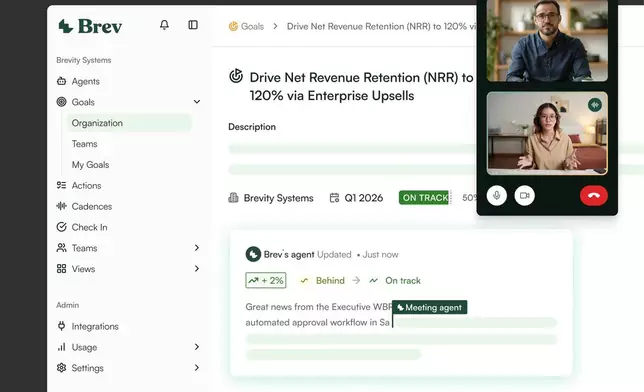Screen dimensions: 644x392
Task: Click the Brevity Systems workspace label in sidebar
Action: click(84, 60)
